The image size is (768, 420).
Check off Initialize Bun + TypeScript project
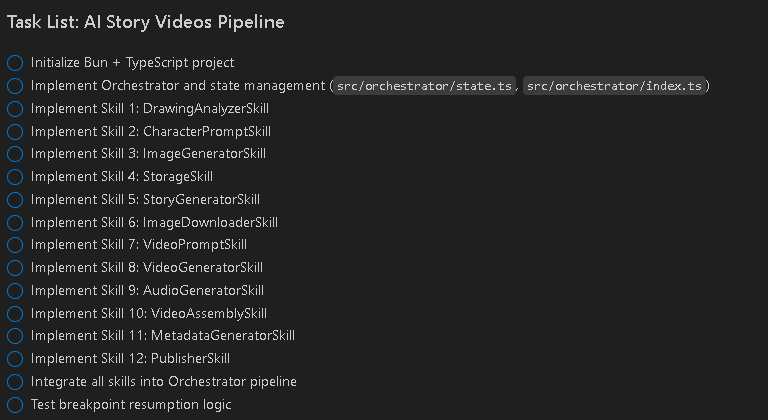coord(15,63)
